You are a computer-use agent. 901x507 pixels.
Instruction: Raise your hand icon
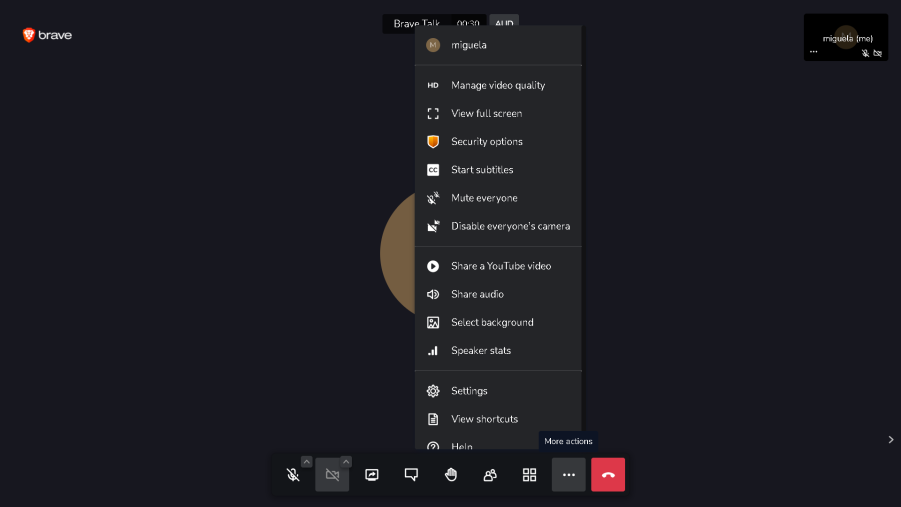pyautogui.click(x=450, y=475)
